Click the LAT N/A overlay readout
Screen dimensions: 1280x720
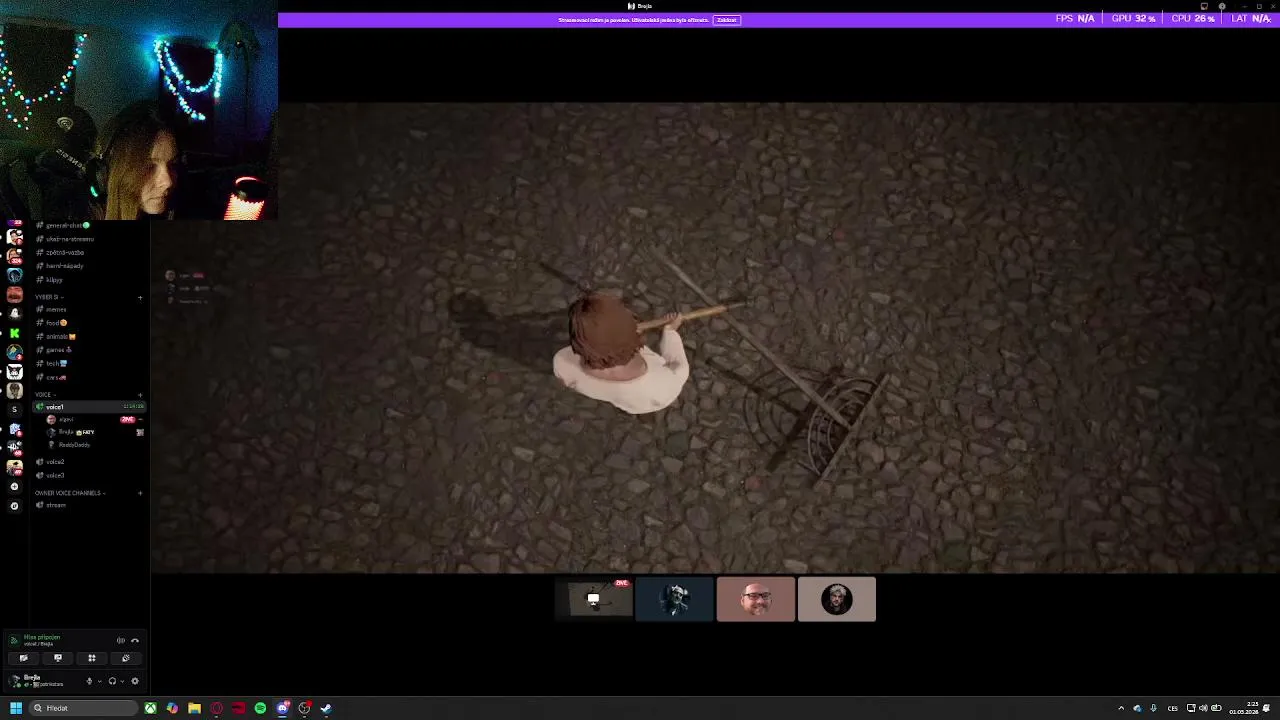tap(1251, 18)
